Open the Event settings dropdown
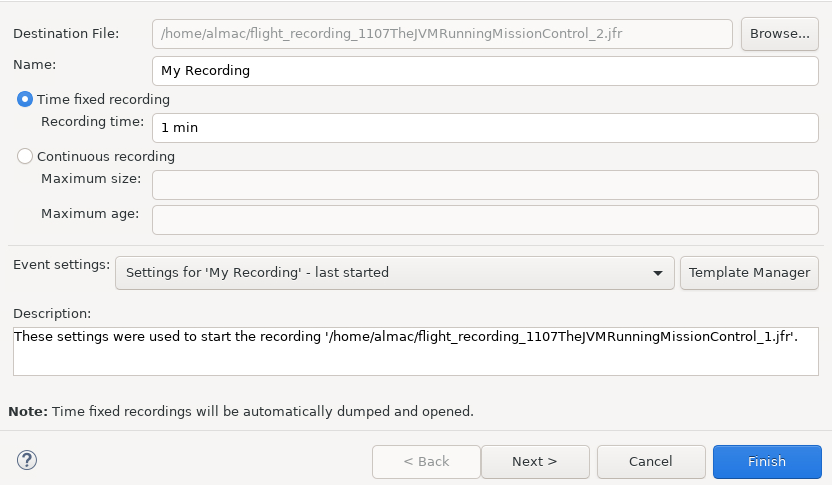Viewport: 832px width, 485px height. pyautogui.click(x=394, y=272)
